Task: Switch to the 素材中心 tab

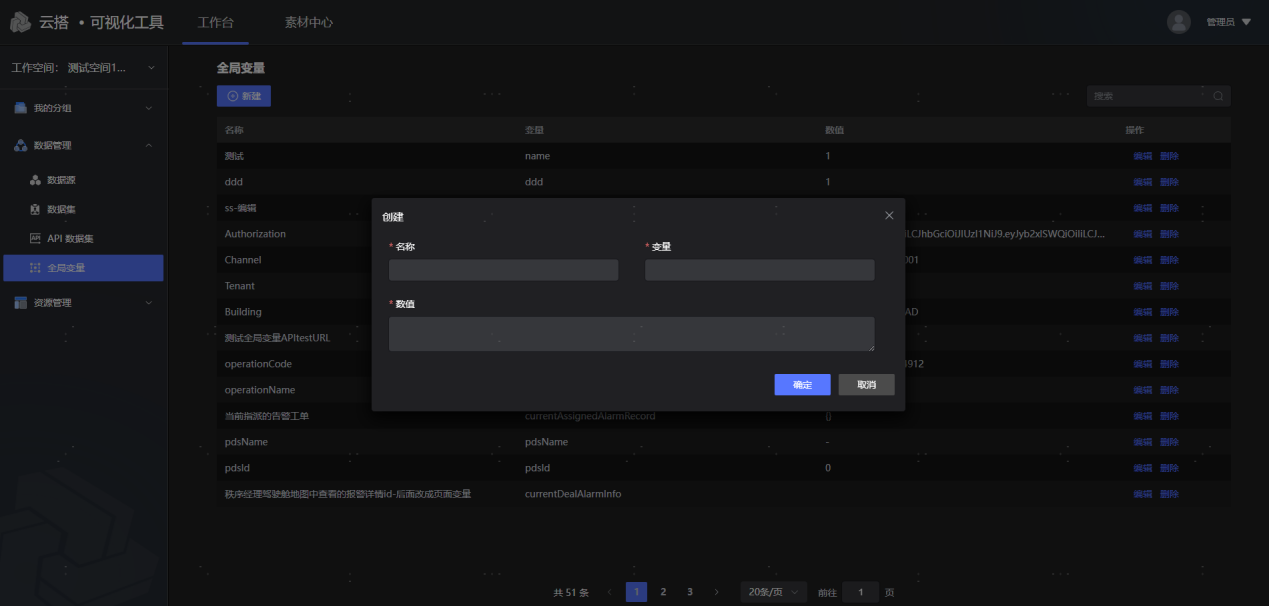Action: (309, 22)
